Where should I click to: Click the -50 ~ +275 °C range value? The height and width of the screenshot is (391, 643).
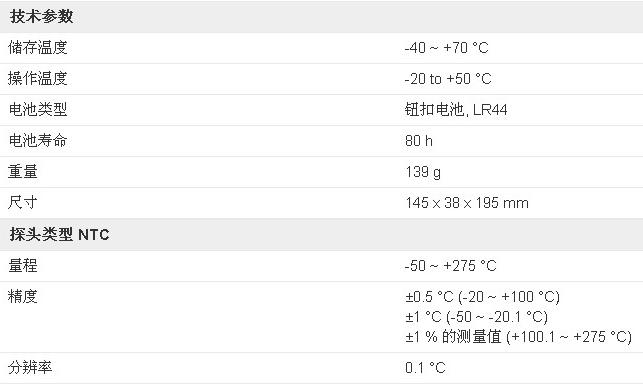450,265
